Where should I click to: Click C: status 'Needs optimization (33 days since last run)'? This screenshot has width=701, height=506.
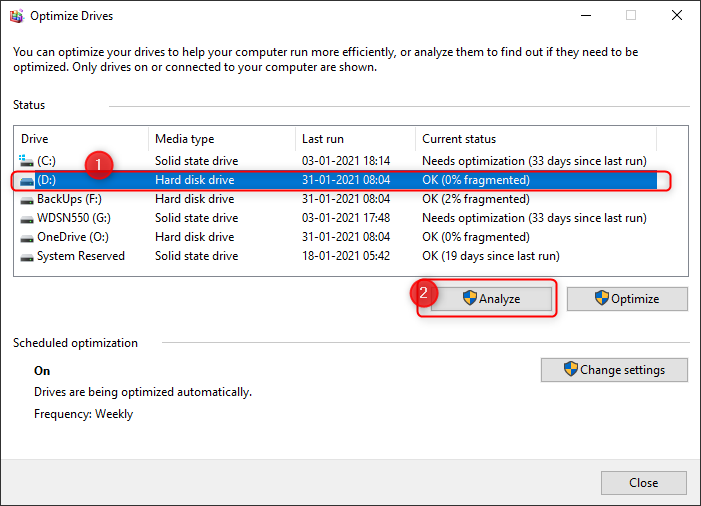tap(534, 161)
